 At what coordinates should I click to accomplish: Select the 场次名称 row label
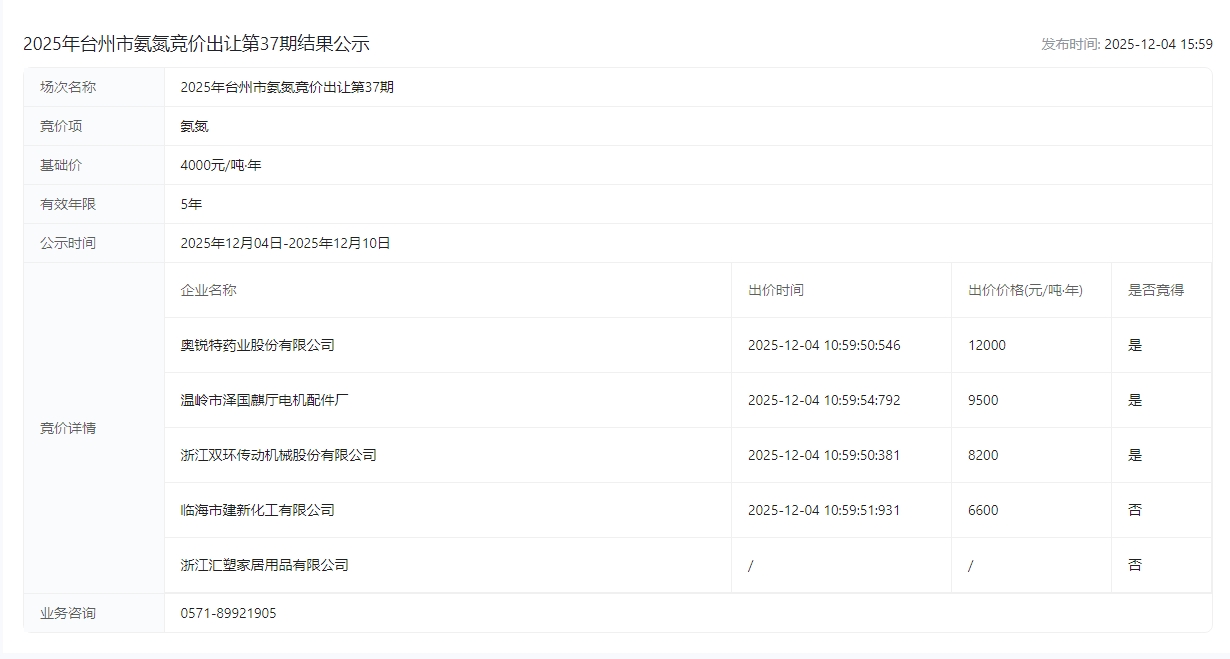coord(68,87)
